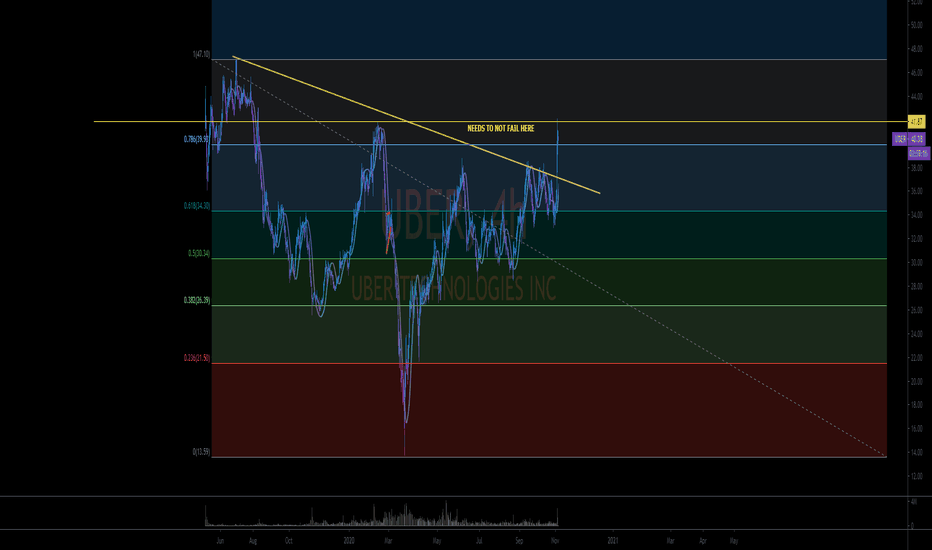Click the 44.00 price axis label
Viewport: 932px width, 550px height.
click(x=915, y=96)
